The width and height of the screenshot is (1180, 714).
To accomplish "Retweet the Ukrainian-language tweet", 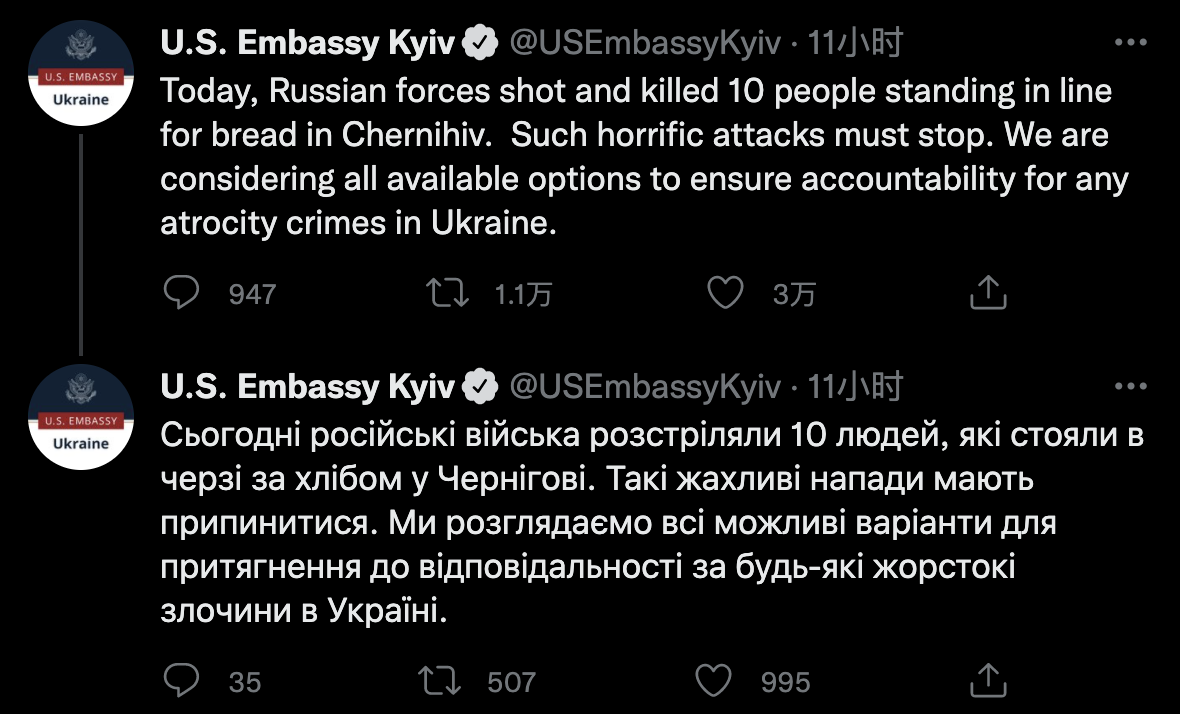I will point(441,681).
